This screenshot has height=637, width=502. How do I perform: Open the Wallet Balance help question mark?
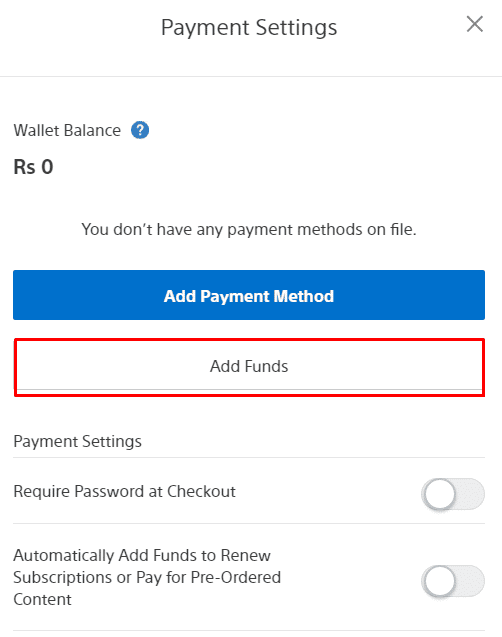click(140, 130)
